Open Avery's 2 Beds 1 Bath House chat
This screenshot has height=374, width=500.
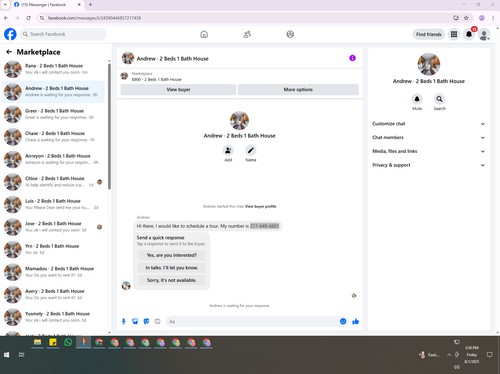click(53, 294)
